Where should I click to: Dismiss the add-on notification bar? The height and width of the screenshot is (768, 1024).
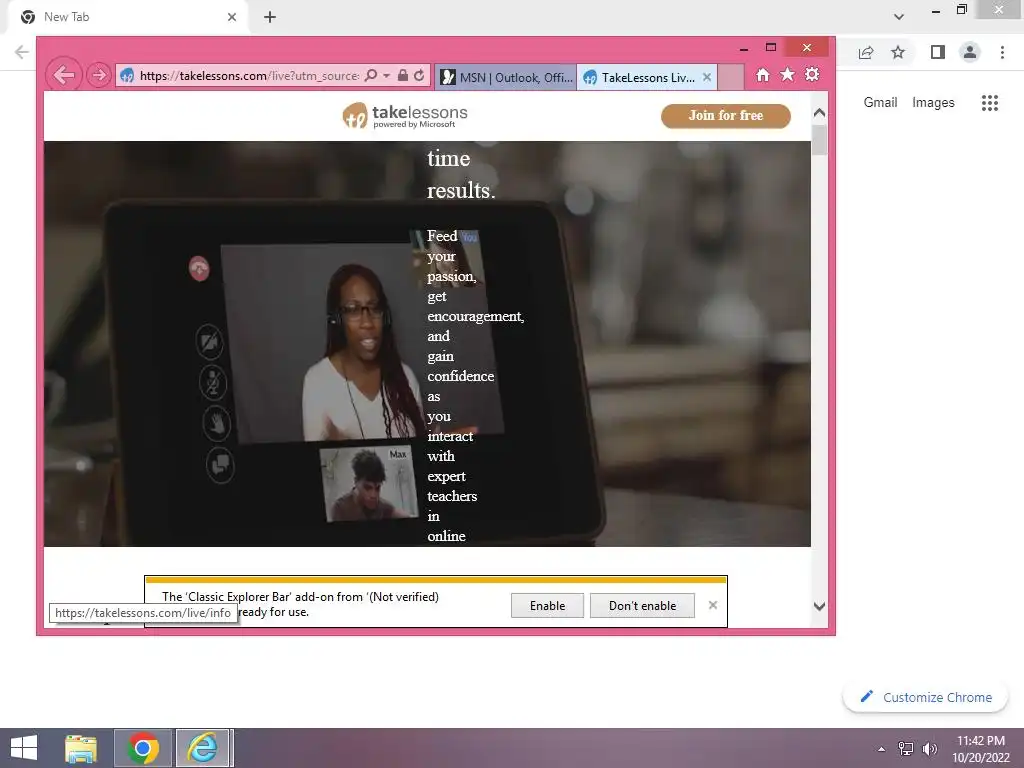712,605
